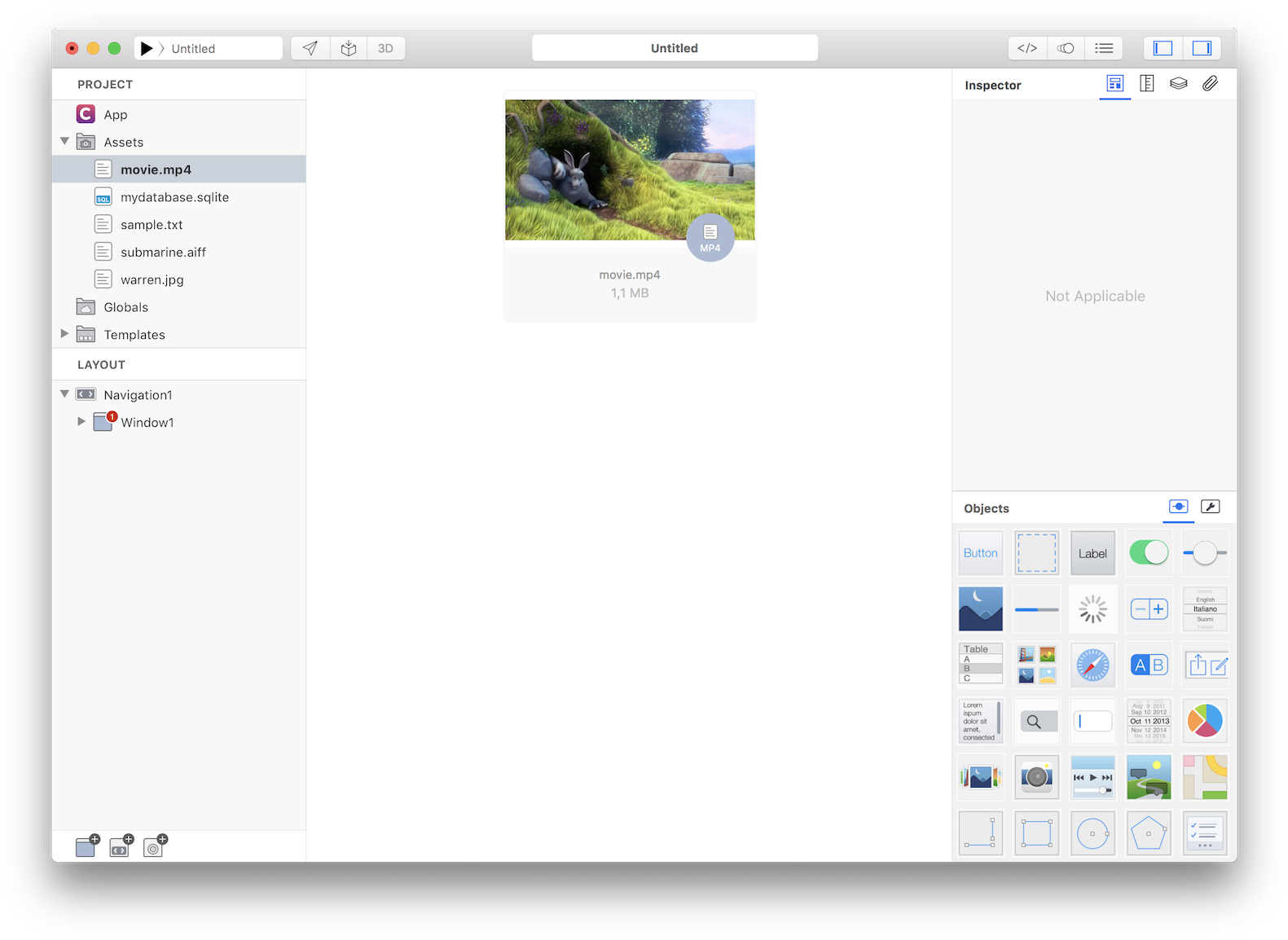1288x940 pixels.
Task: Click the list view toolbar icon
Action: (x=1104, y=48)
